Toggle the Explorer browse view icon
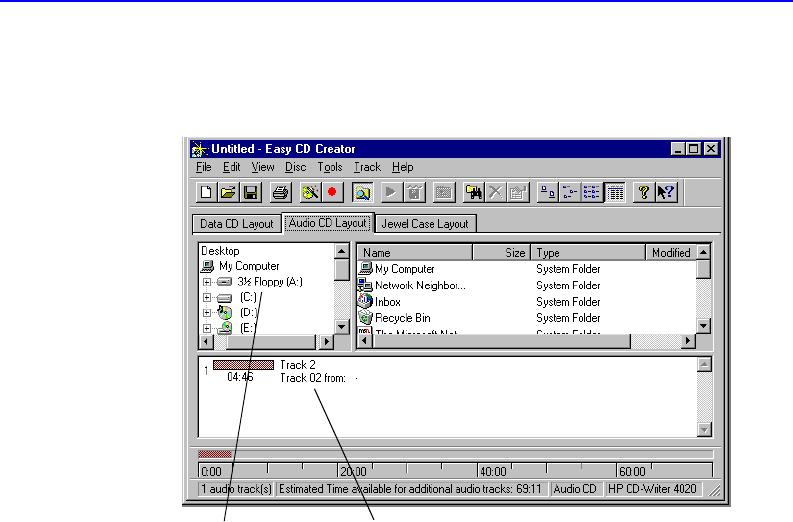This screenshot has height=522, width=793. coord(363,192)
